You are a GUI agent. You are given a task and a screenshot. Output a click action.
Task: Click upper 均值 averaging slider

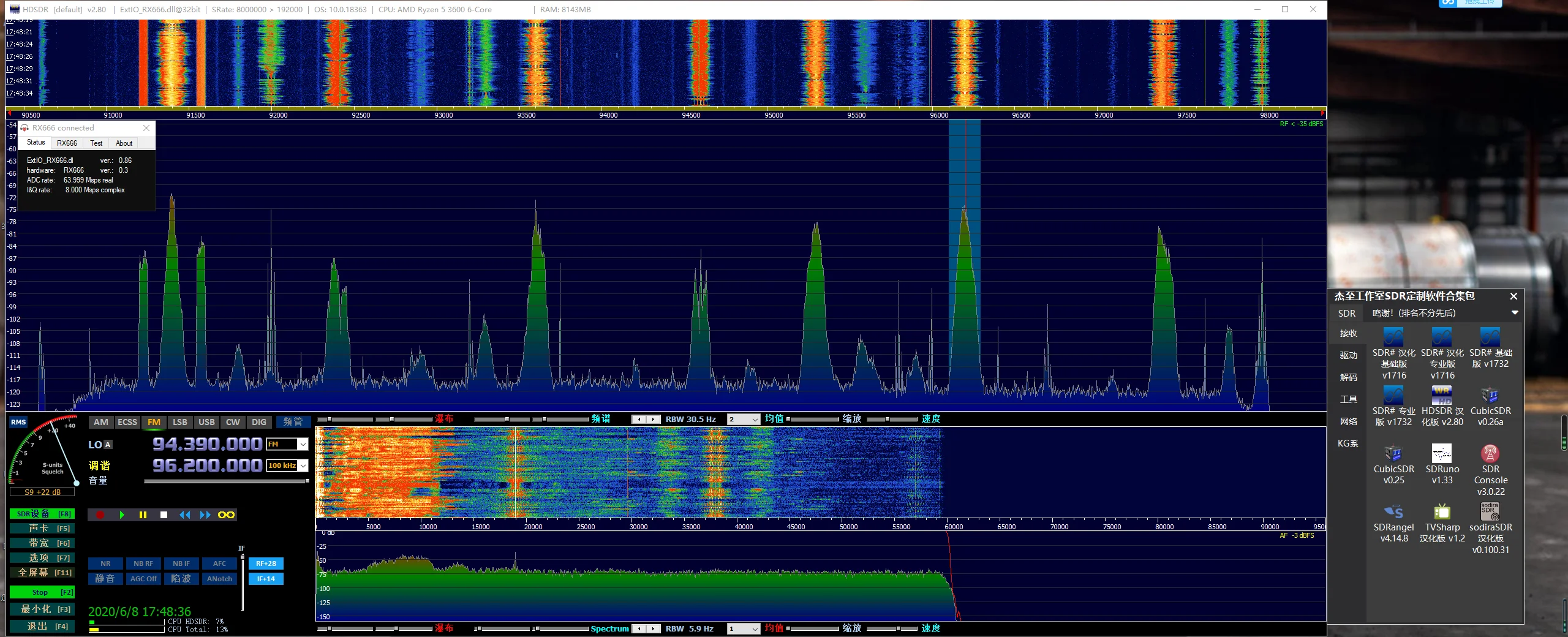[x=813, y=420]
